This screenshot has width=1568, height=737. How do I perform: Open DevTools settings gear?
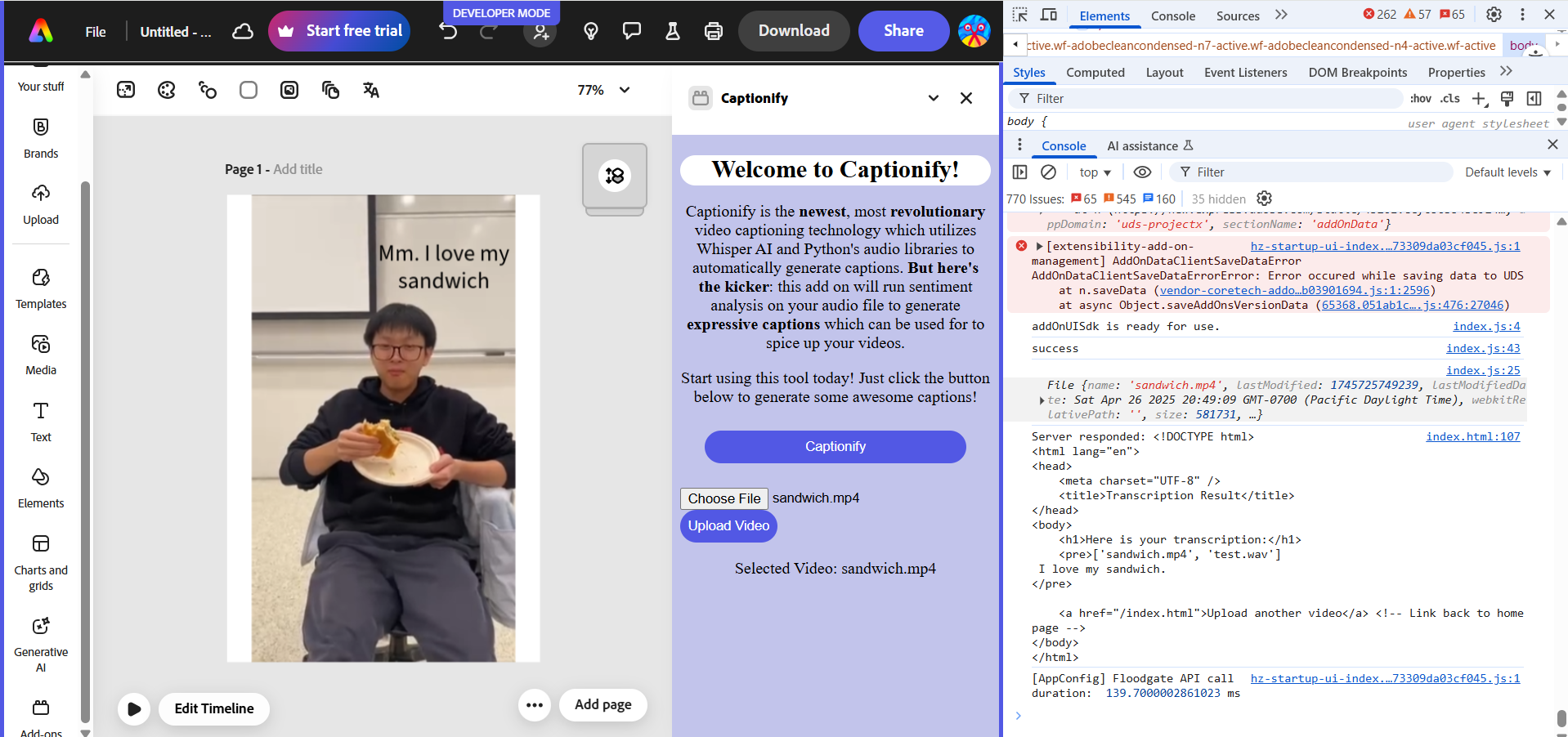(1494, 15)
